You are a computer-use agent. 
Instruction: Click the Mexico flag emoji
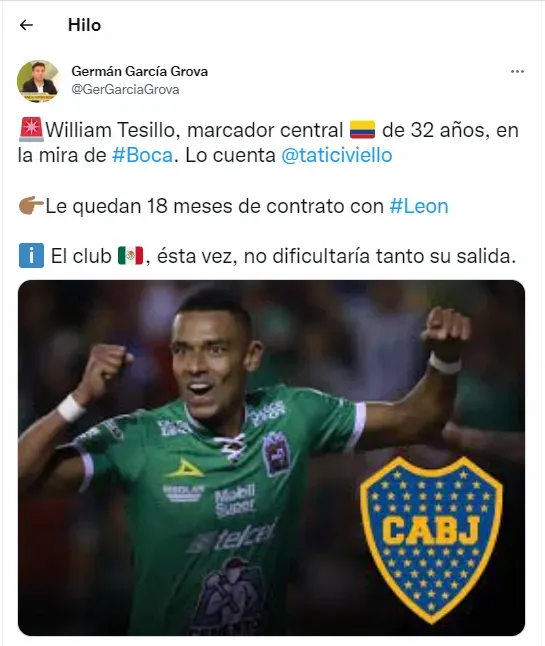[x=131, y=256]
